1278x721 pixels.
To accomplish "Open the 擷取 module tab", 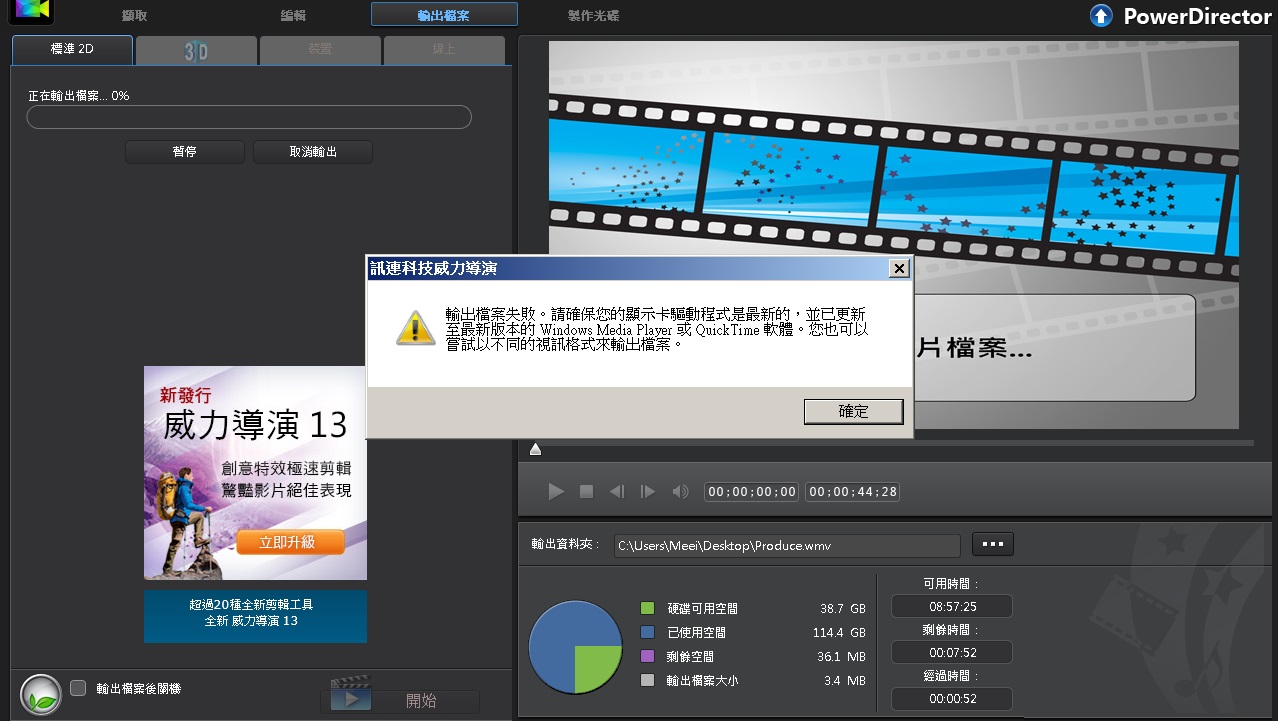I will 134,15.
